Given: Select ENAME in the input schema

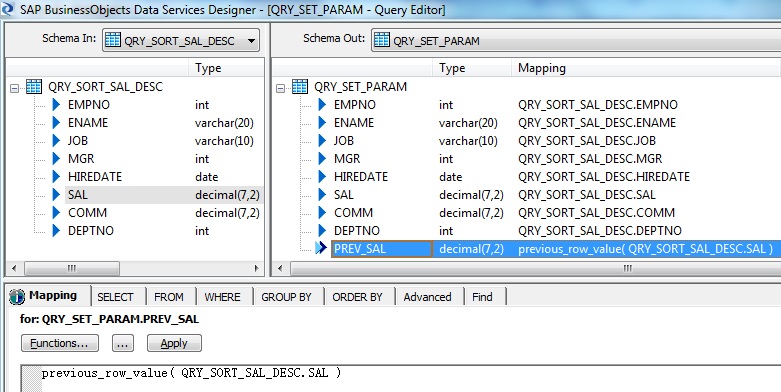Looking at the screenshot, I should click(x=88, y=123).
